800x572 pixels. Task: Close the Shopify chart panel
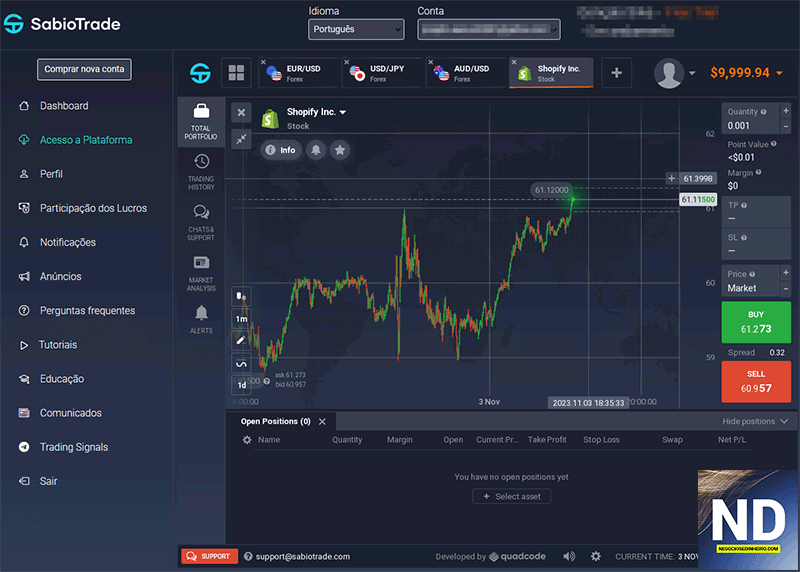coord(241,112)
